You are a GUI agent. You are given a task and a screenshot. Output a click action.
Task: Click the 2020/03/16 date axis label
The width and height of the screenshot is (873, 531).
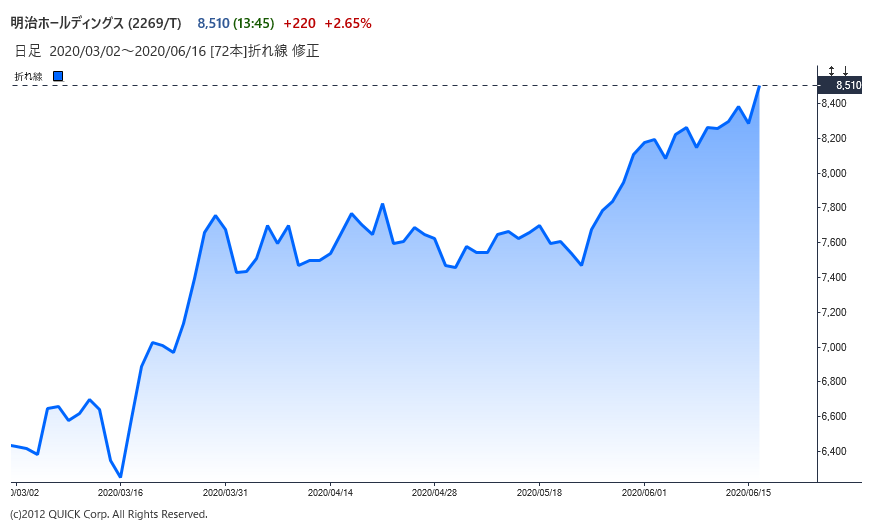(120, 493)
